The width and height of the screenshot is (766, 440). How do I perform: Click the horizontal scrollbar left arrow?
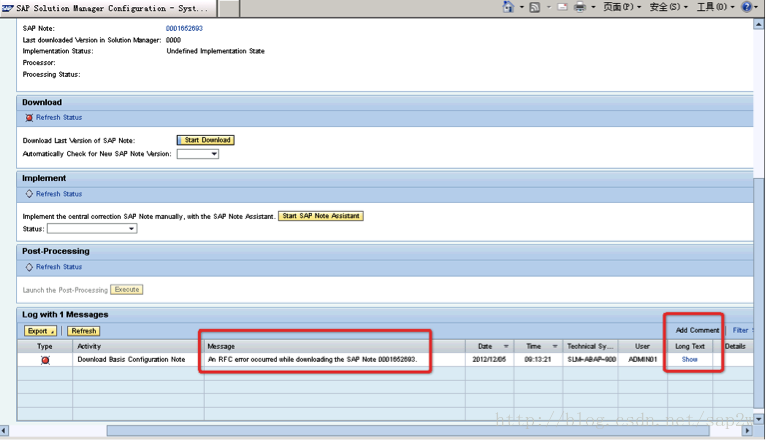tap(4, 431)
